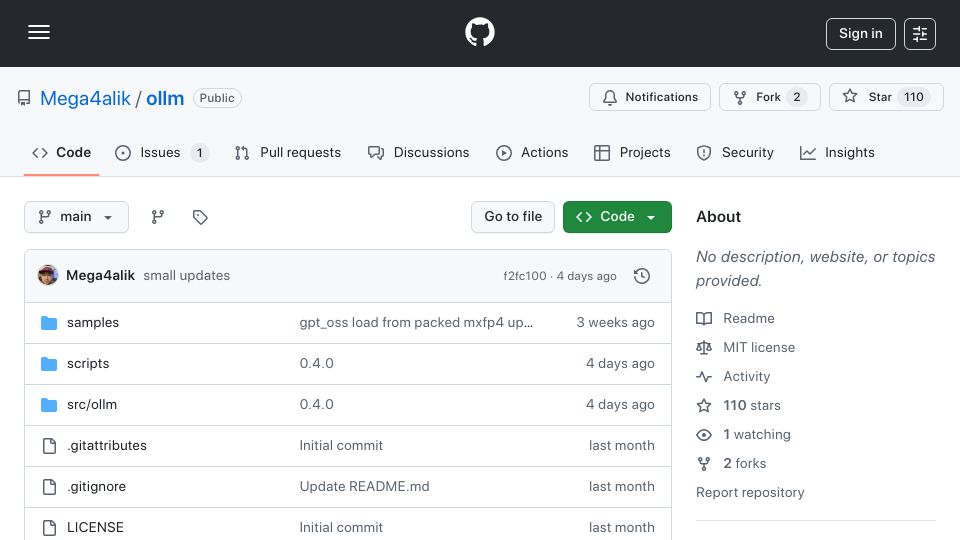Switch to the Code tab
This screenshot has width=960, height=540.
tap(61, 152)
